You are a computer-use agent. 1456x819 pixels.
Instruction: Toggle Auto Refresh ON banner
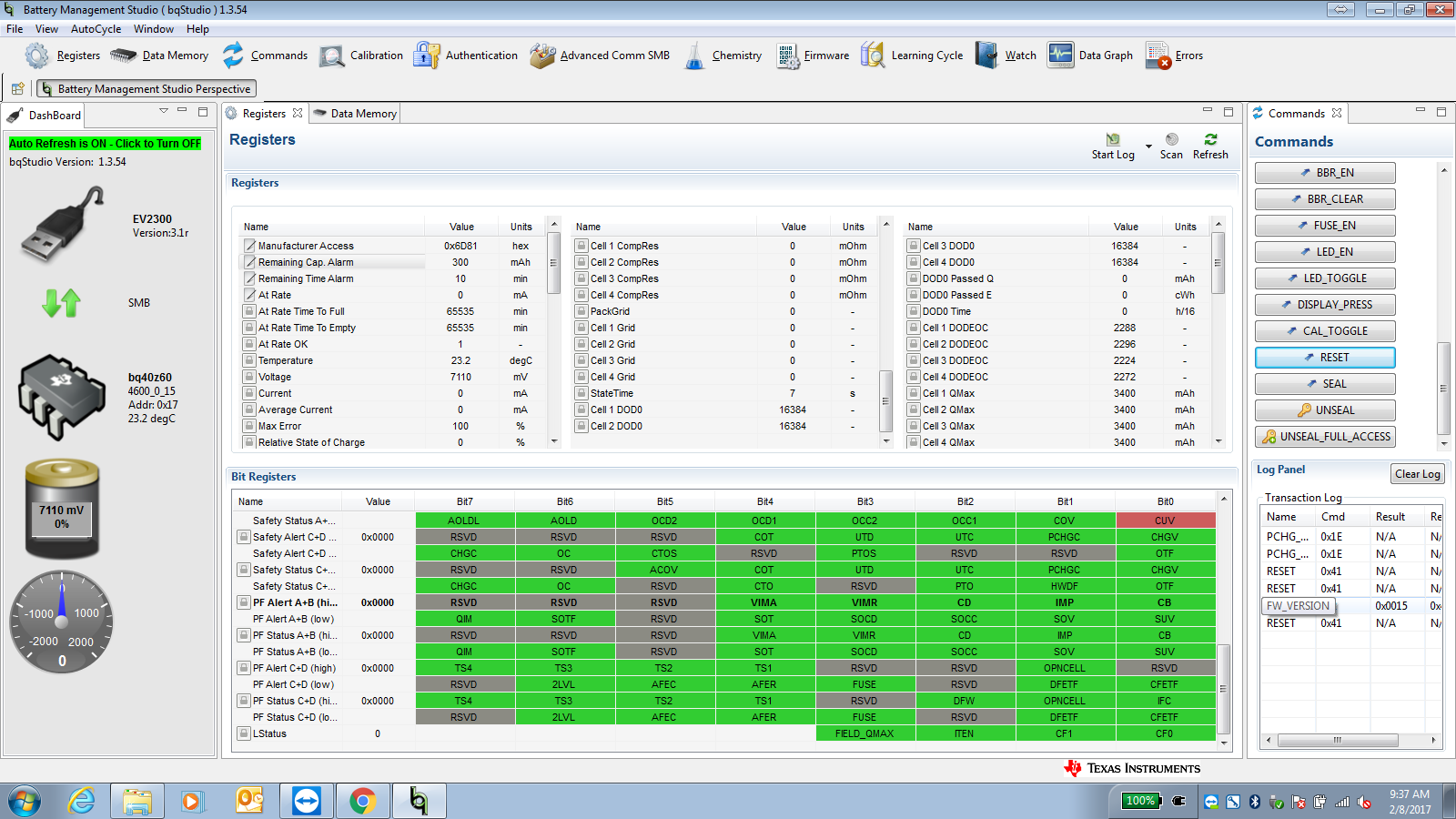pyautogui.click(x=105, y=144)
